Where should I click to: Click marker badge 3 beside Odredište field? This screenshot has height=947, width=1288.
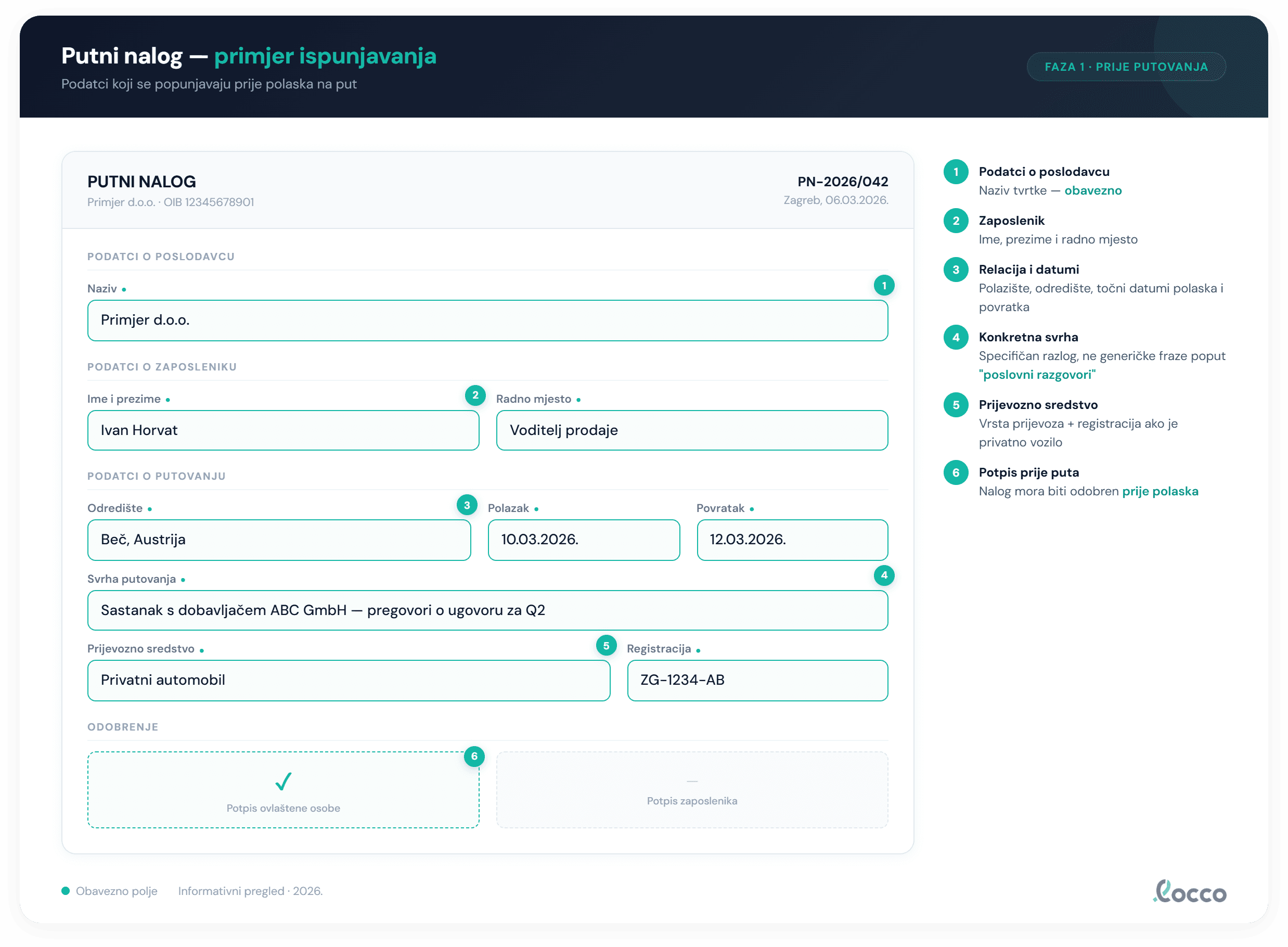(x=467, y=505)
